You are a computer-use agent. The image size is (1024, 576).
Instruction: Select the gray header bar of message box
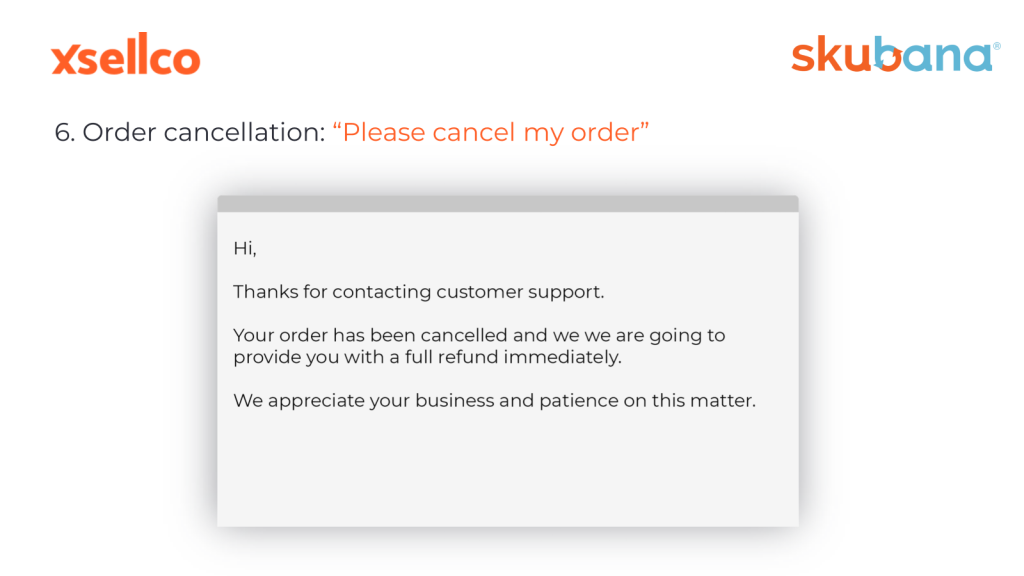507,204
